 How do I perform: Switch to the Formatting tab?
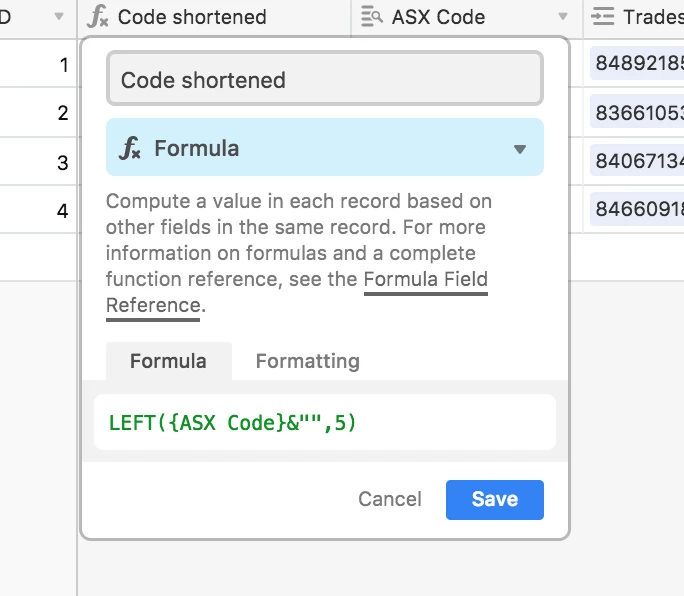tap(307, 361)
